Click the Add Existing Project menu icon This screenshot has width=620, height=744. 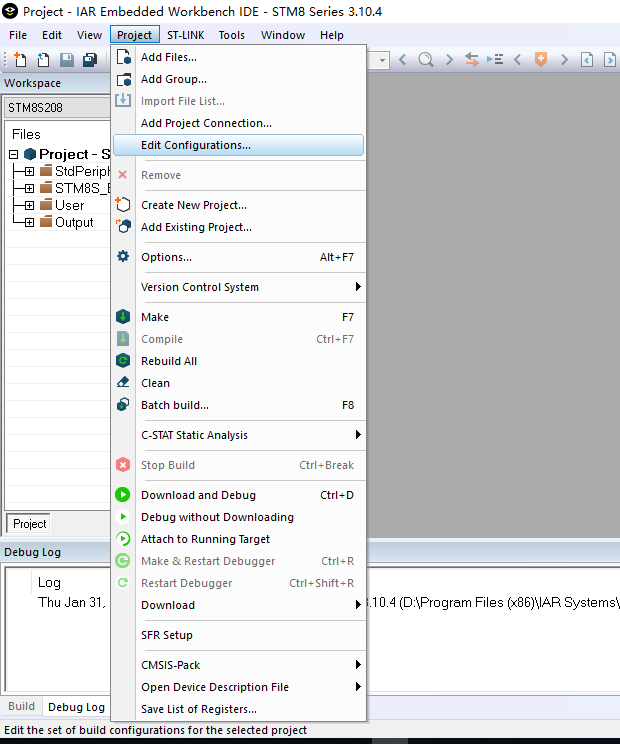123,226
